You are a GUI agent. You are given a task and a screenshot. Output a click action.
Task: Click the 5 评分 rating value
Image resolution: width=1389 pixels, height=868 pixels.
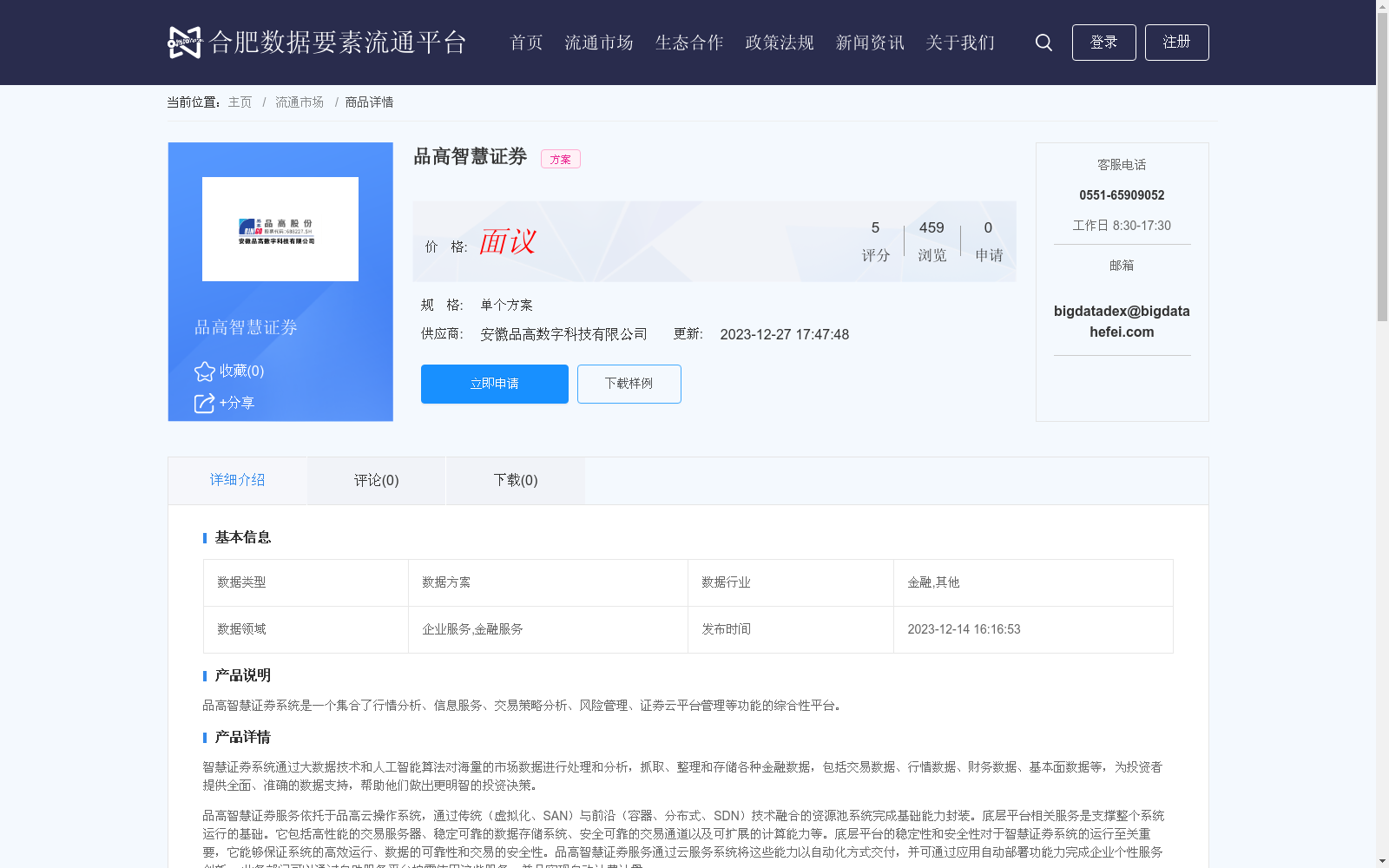(875, 240)
